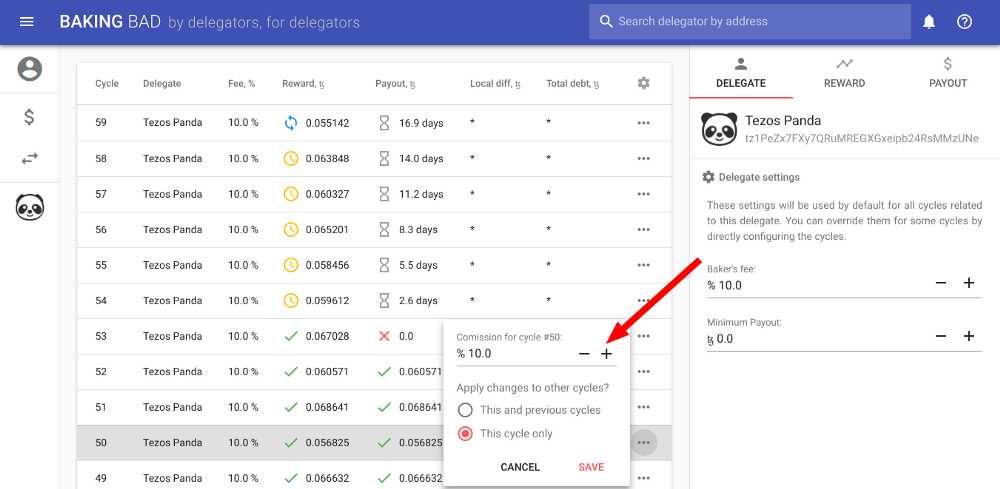Click the green reward checkmark for cycle 53

[291, 336]
